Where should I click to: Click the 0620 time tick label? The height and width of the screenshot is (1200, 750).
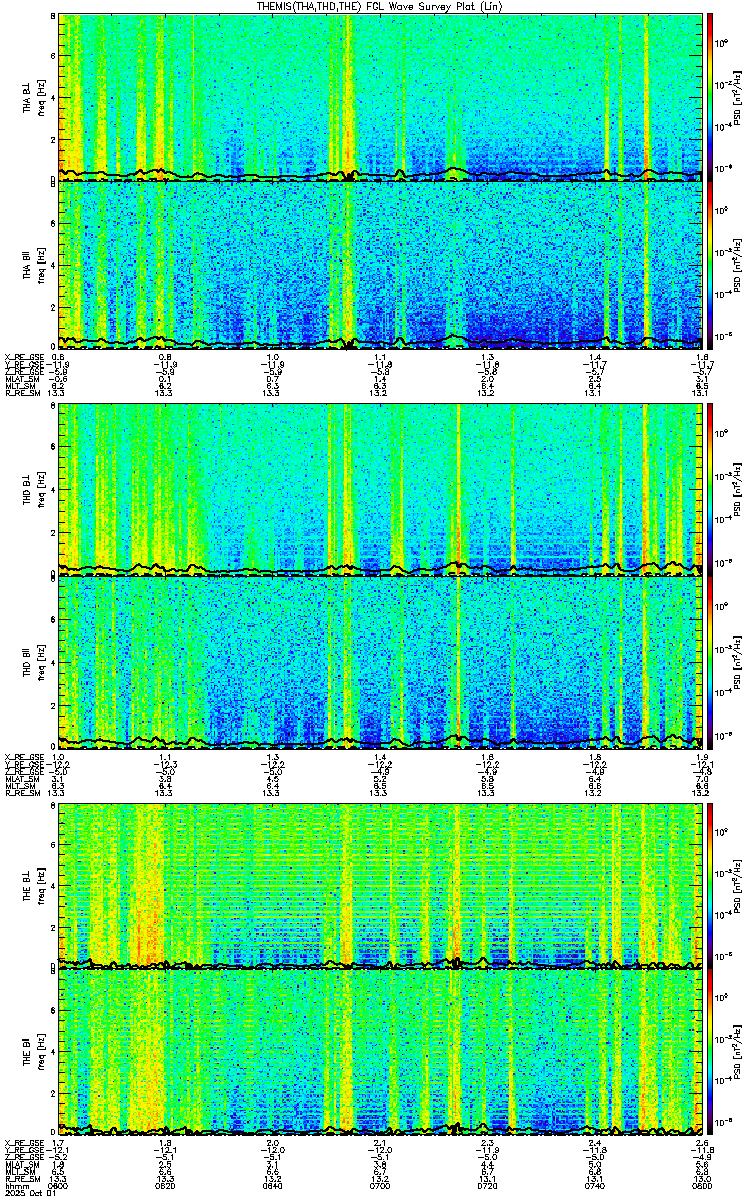[x=166, y=1186]
